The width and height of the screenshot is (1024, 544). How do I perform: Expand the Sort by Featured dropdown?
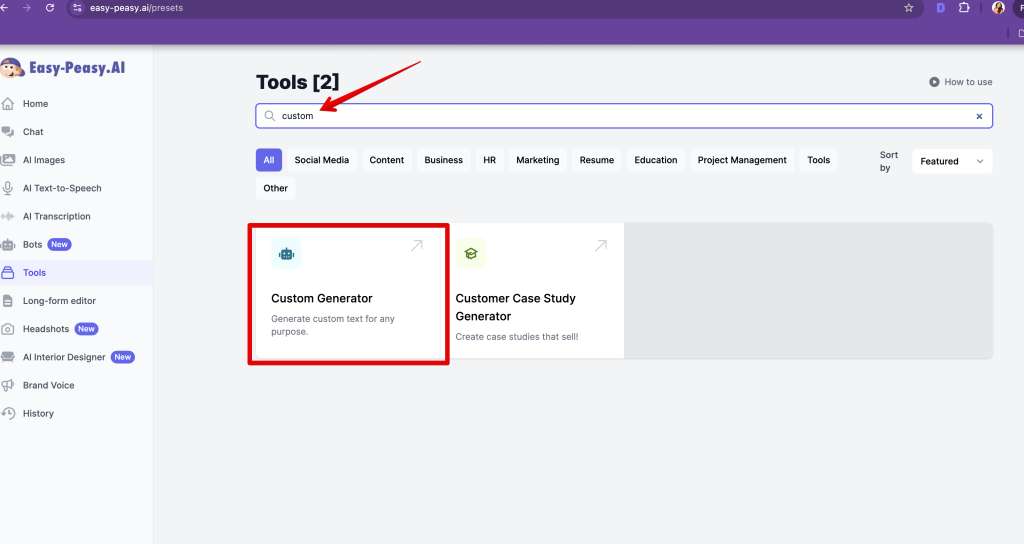pos(951,161)
